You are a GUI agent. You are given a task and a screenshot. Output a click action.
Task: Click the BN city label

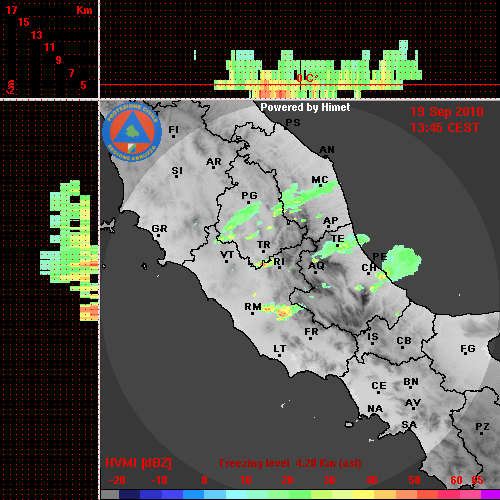(411, 382)
